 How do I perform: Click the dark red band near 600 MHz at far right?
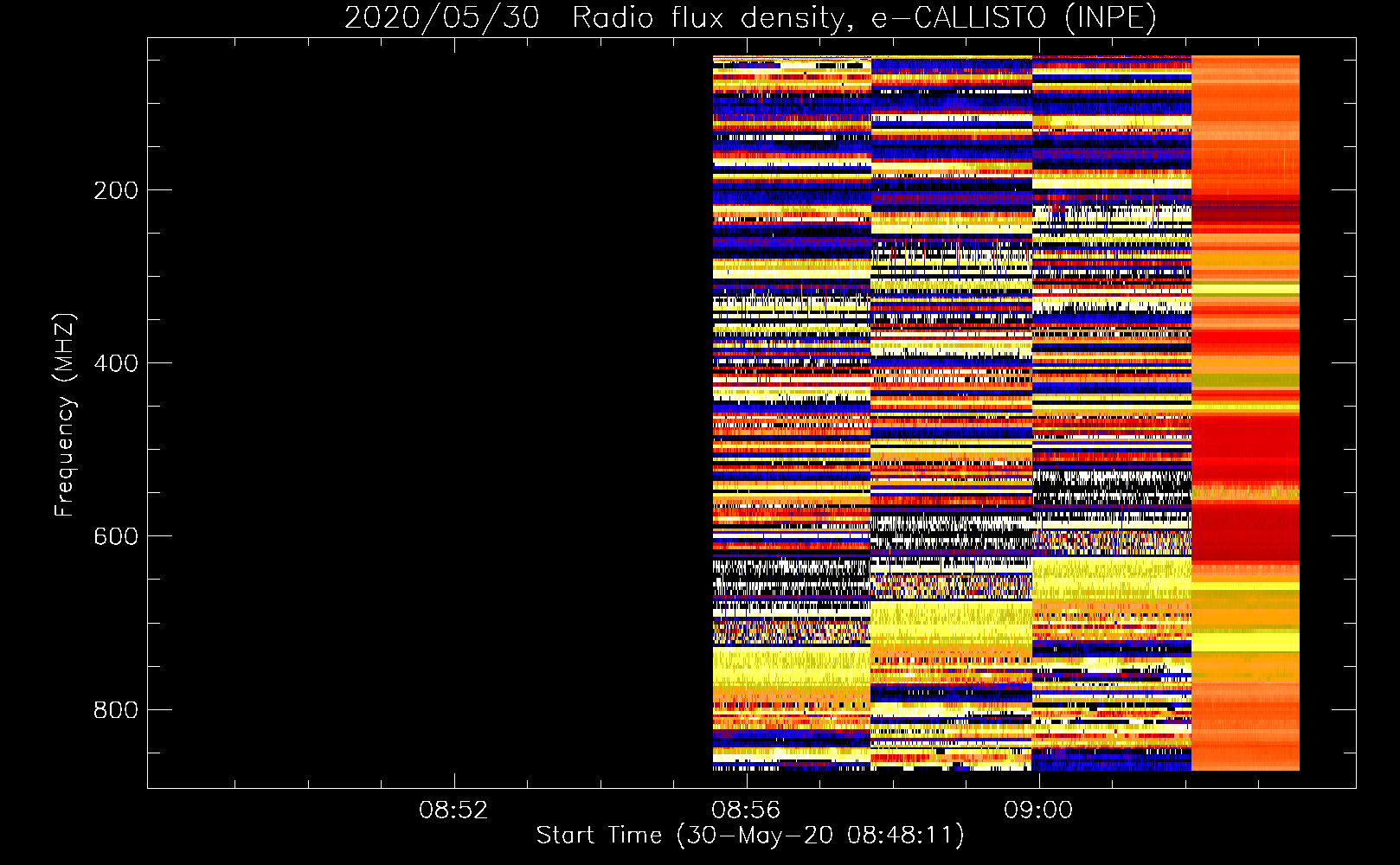1245,532
